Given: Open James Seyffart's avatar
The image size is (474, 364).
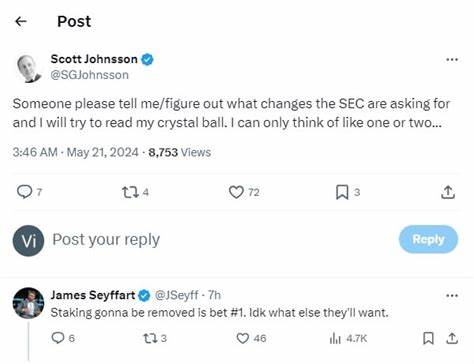Looking at the screenshot, I should [28, 303].
